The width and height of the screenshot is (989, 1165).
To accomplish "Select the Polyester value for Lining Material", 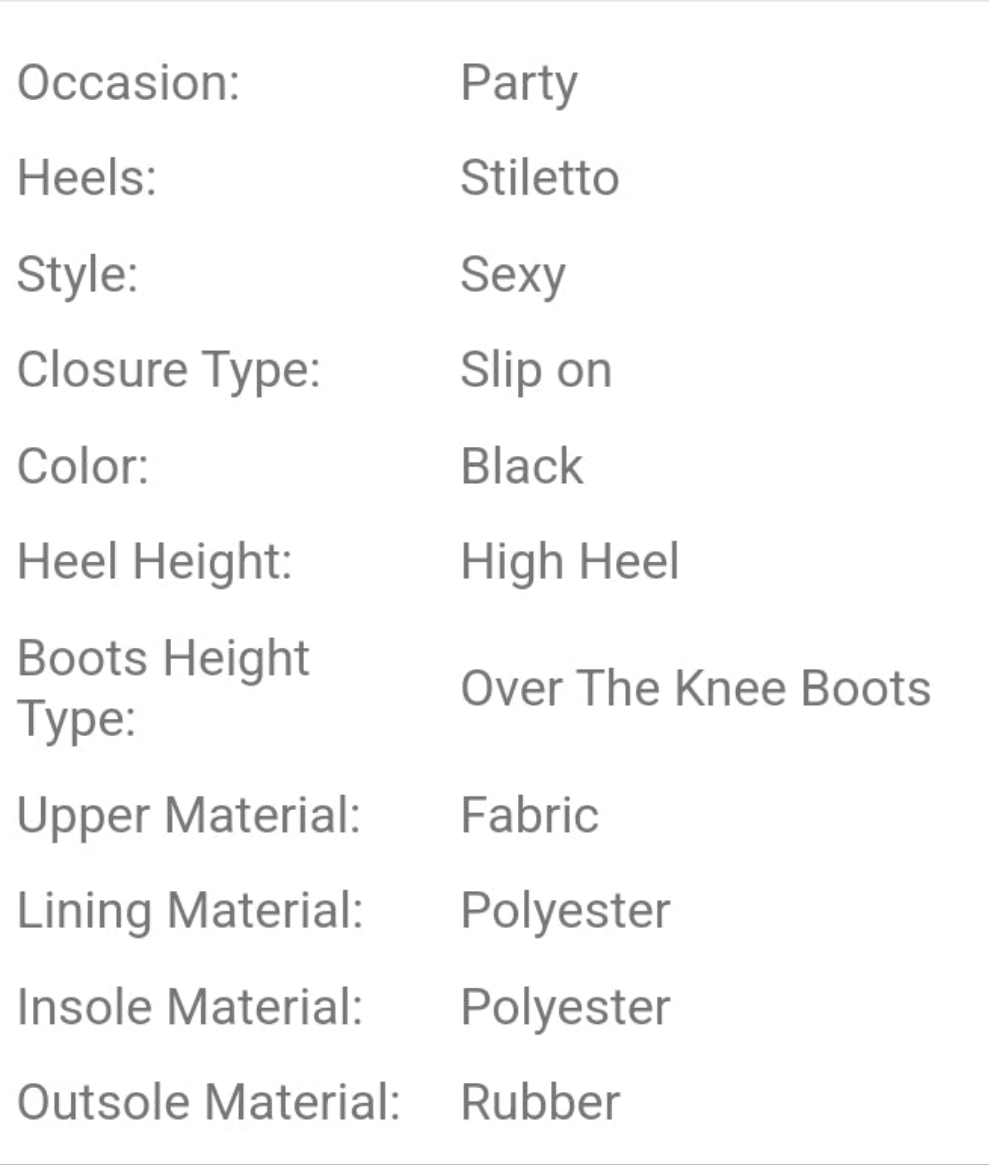I will click(x=565, y=912).
